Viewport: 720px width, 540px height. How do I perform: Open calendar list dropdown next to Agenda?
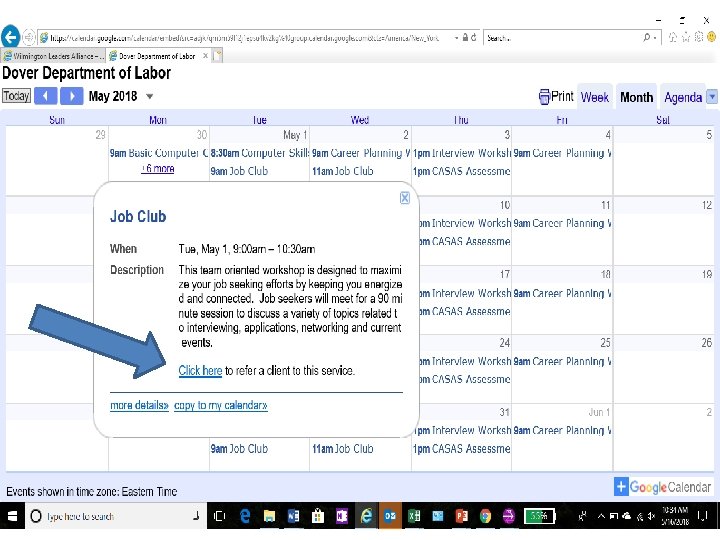712,96
